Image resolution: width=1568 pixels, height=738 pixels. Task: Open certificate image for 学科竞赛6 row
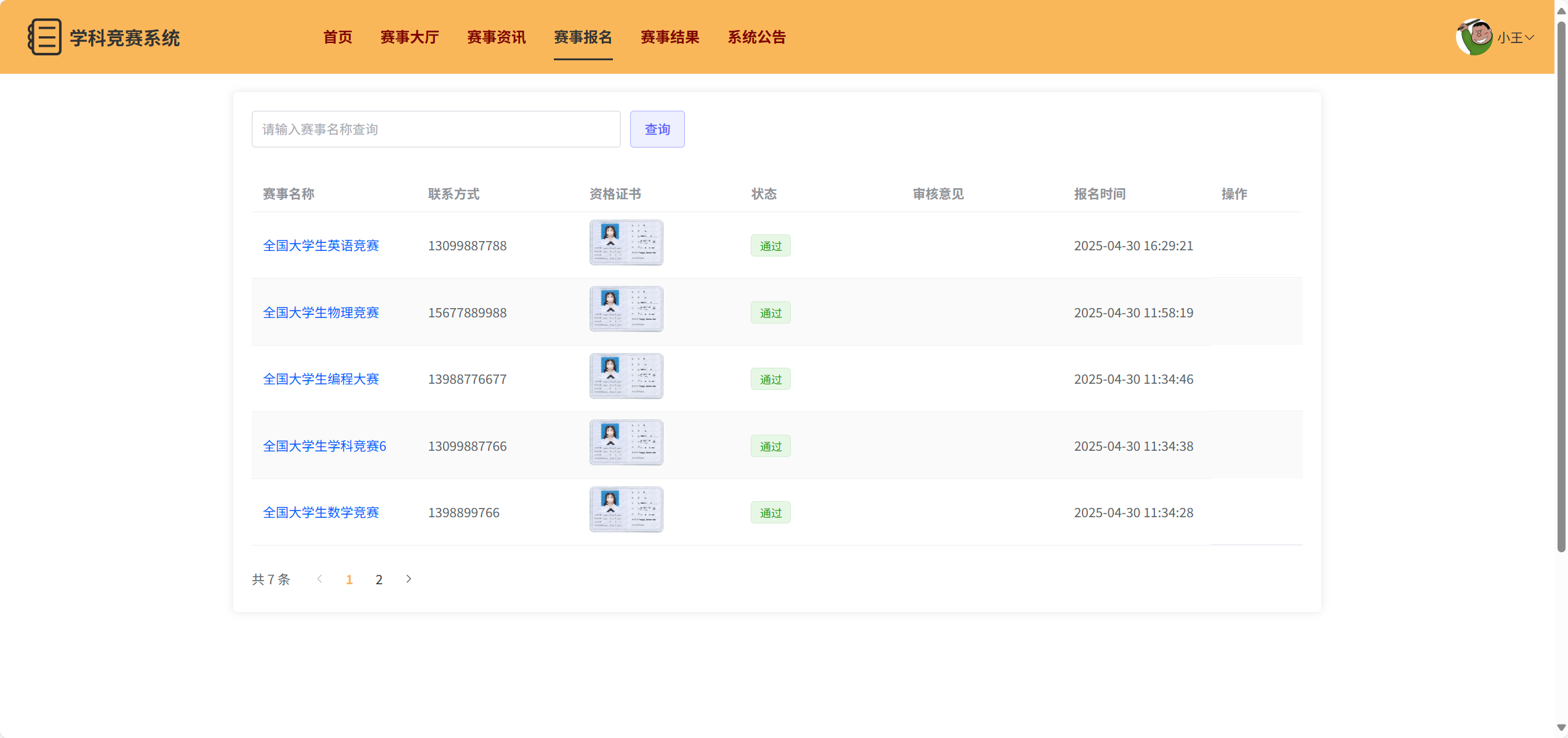click(x=626, y=442)
